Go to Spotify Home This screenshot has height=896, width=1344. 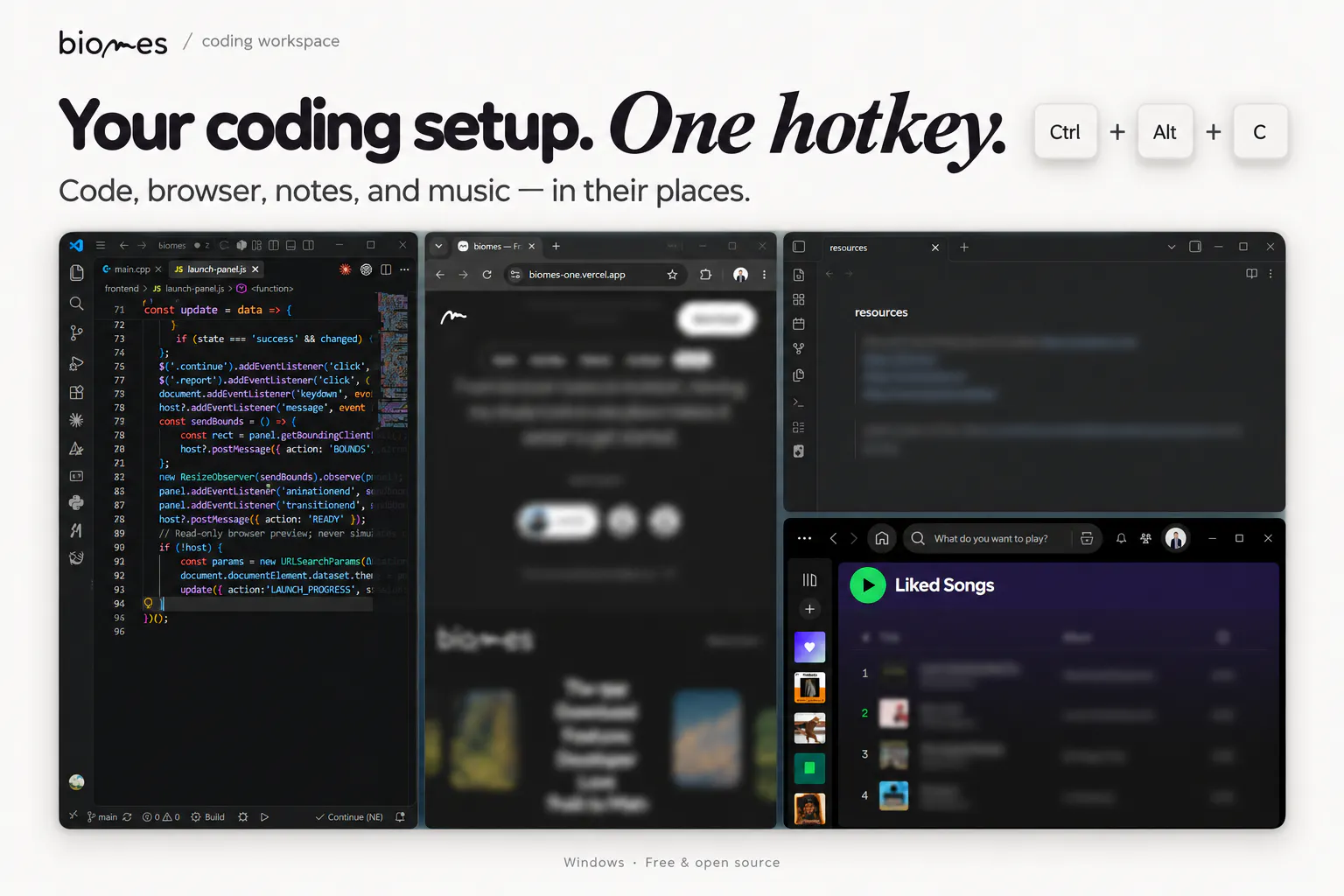[x=882, y=539]
